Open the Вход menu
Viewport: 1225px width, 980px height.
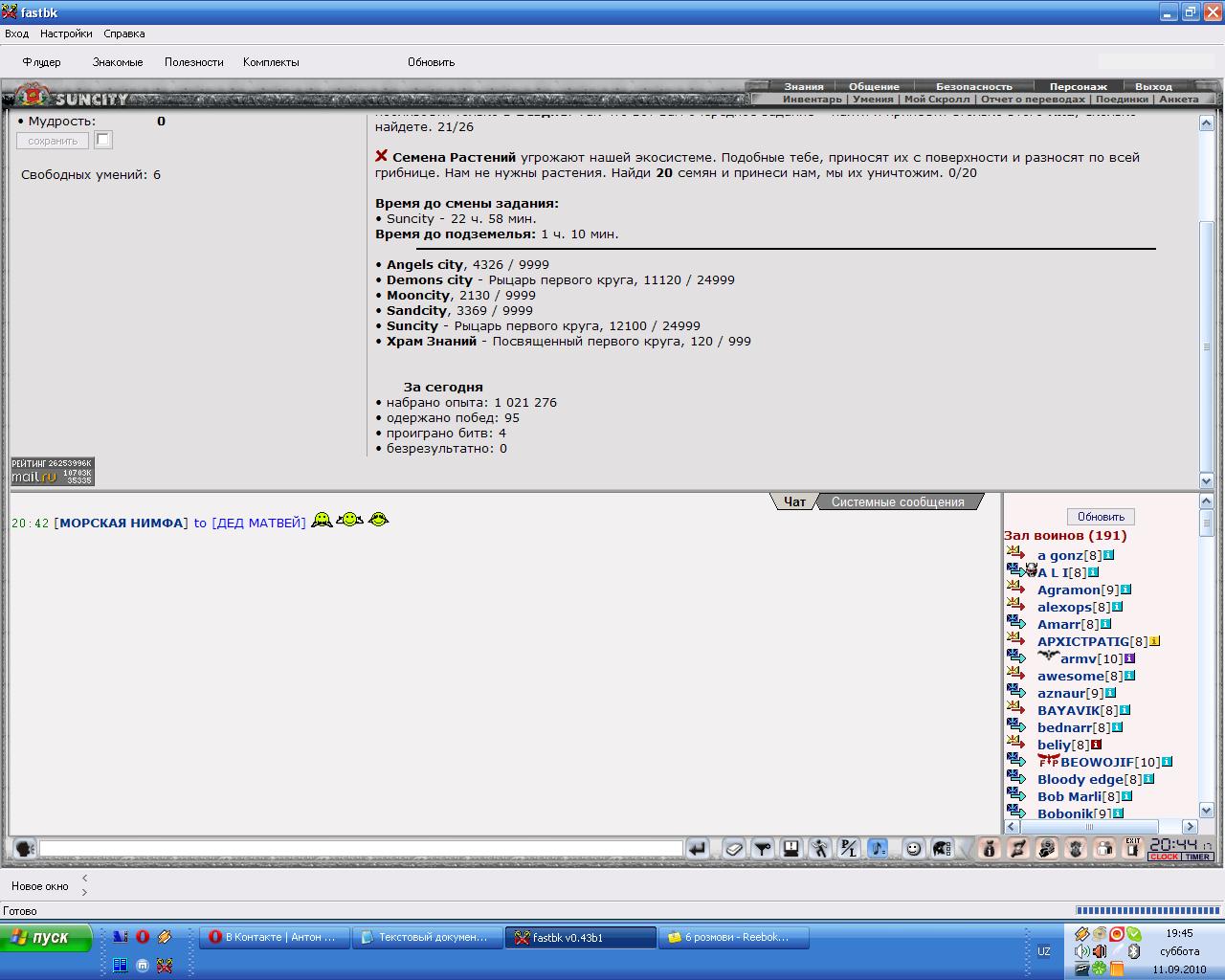click(x=16, y=33)
